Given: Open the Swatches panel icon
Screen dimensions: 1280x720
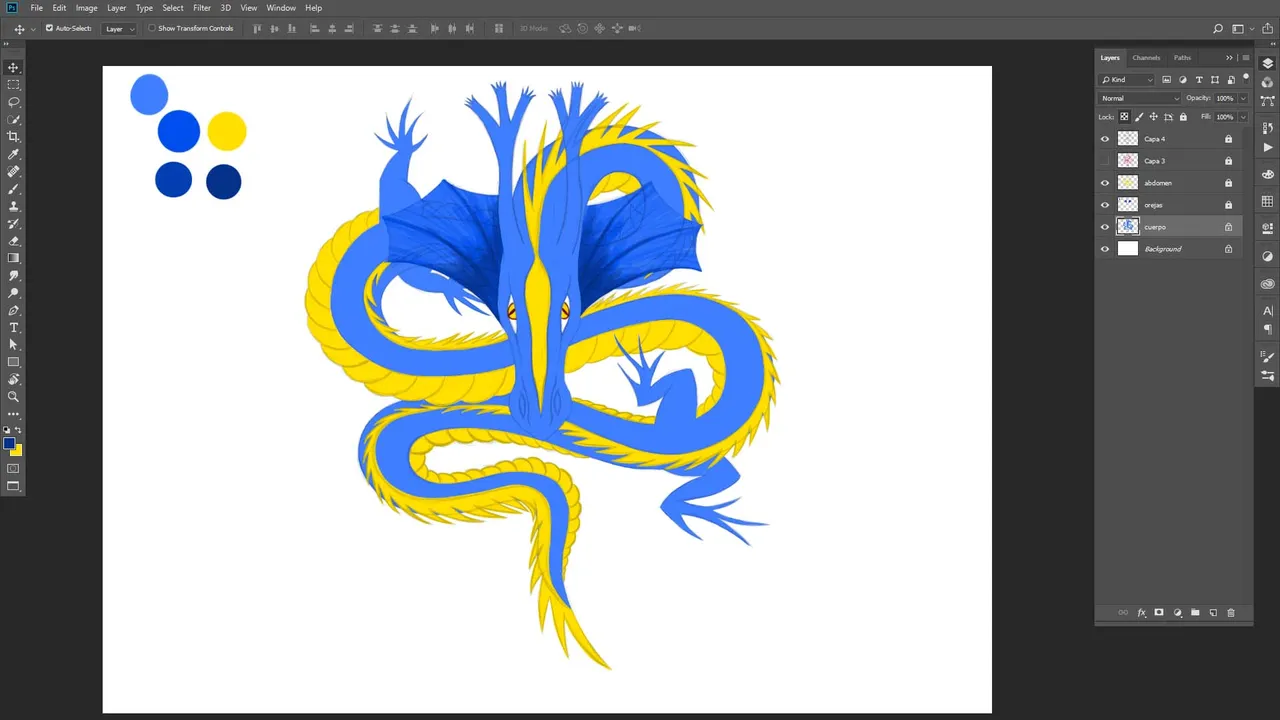Looking at the screenshot, I should tap(1268, 201).
